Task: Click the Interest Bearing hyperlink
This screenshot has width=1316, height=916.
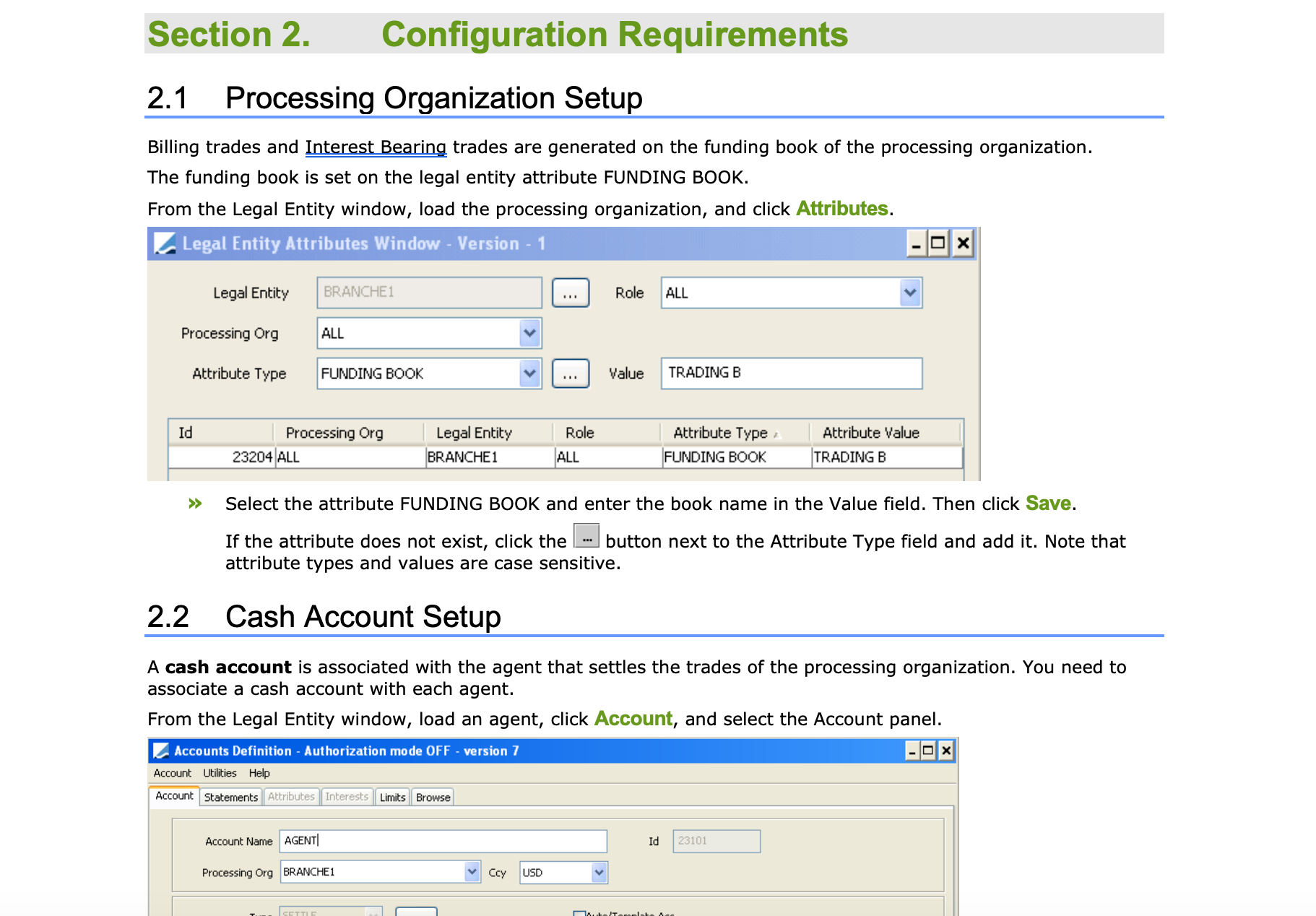Action: coord(376,147)
